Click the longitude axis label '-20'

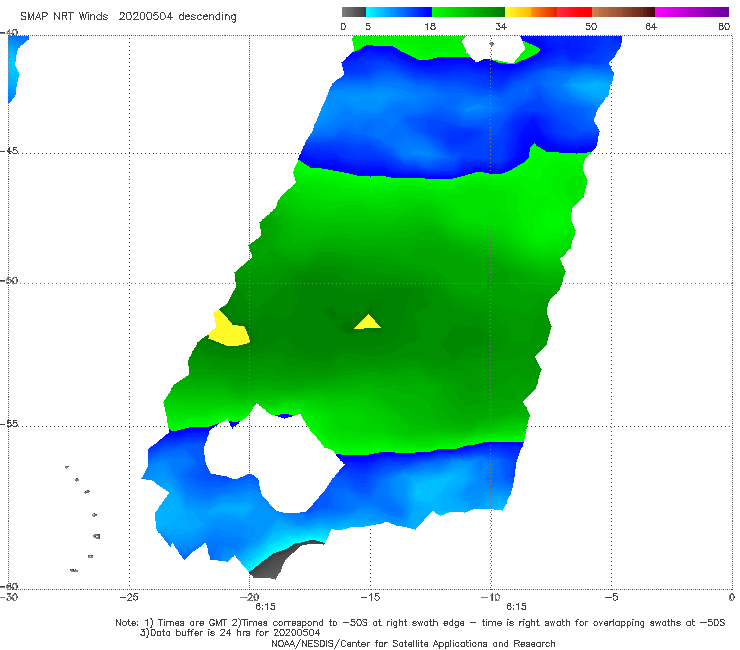250,597
